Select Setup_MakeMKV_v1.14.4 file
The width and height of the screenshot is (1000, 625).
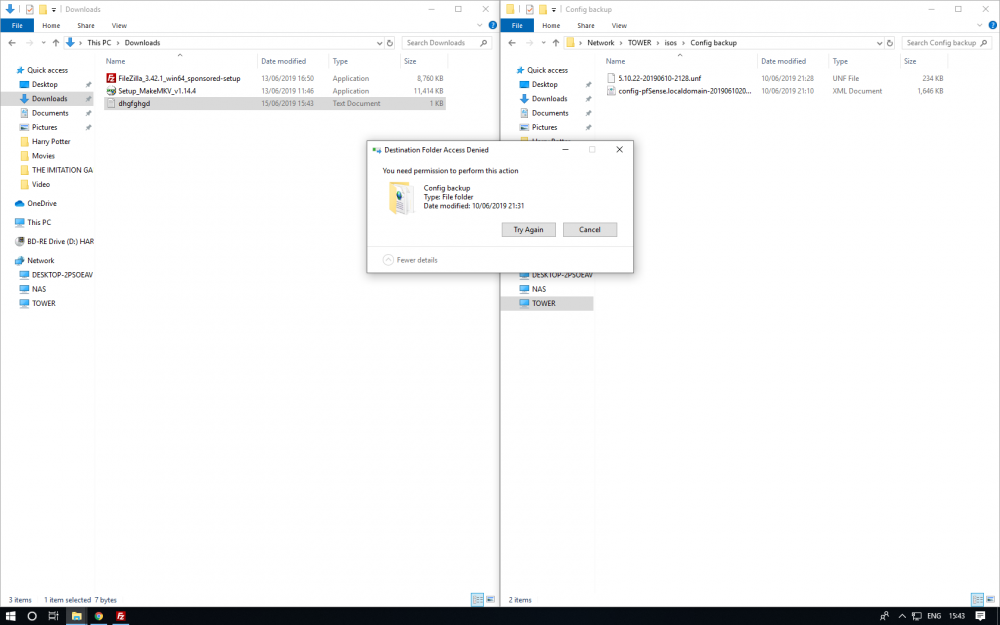(275, 91)
